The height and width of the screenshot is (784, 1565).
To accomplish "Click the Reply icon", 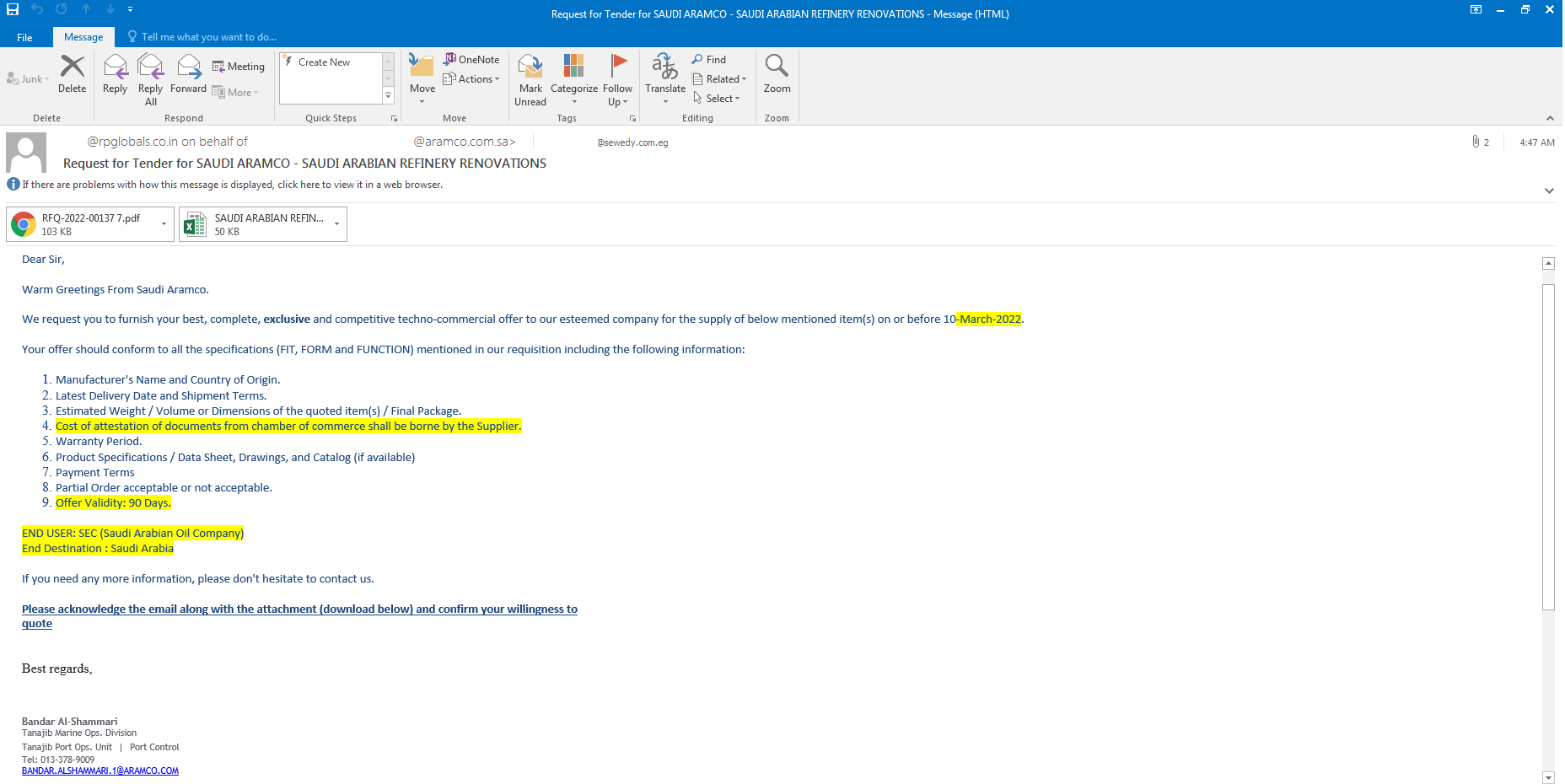I will (x=115, y=67).
